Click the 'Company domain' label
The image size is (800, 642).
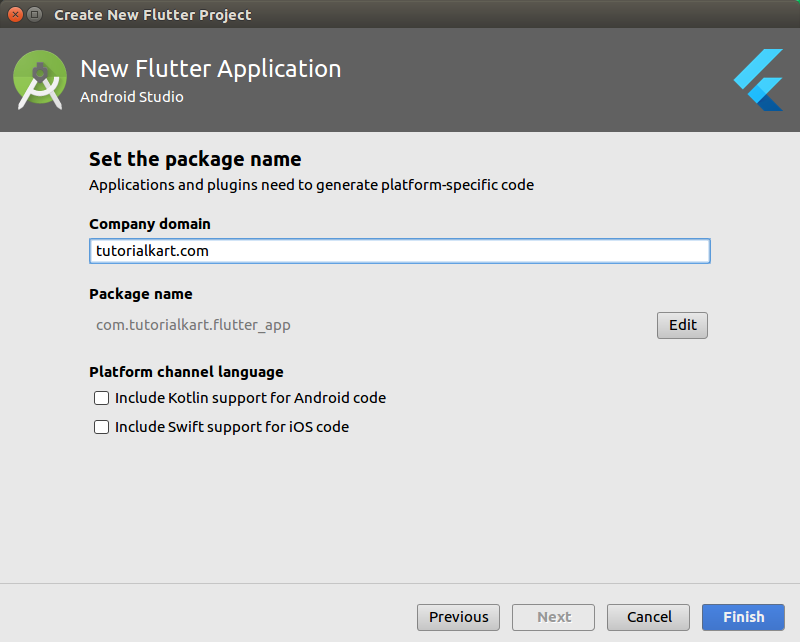149,224
